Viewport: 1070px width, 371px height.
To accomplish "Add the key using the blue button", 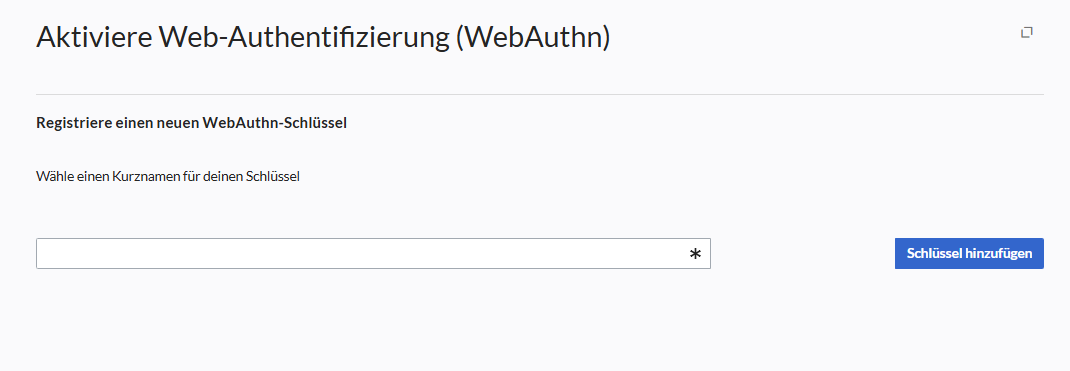I will coord(969,253).
